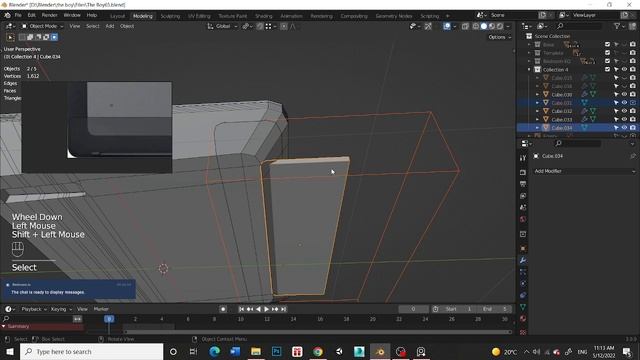The width and height of the screenshot is (640, 360).
Task: Open the File menu
Action: click(x=18, y=16)
